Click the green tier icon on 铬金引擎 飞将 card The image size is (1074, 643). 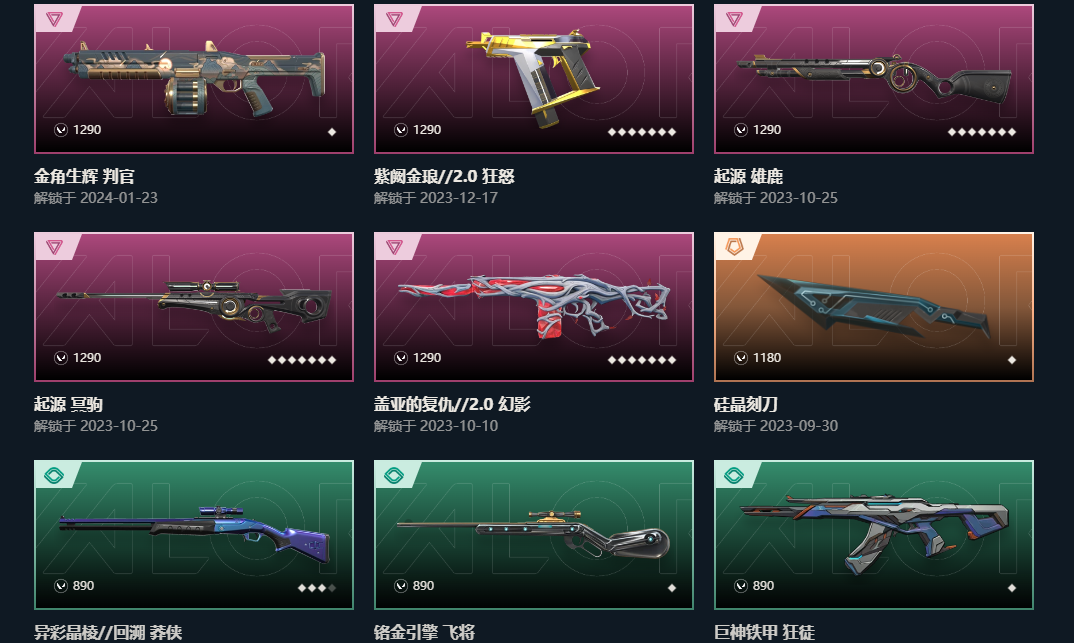point(394,475)
